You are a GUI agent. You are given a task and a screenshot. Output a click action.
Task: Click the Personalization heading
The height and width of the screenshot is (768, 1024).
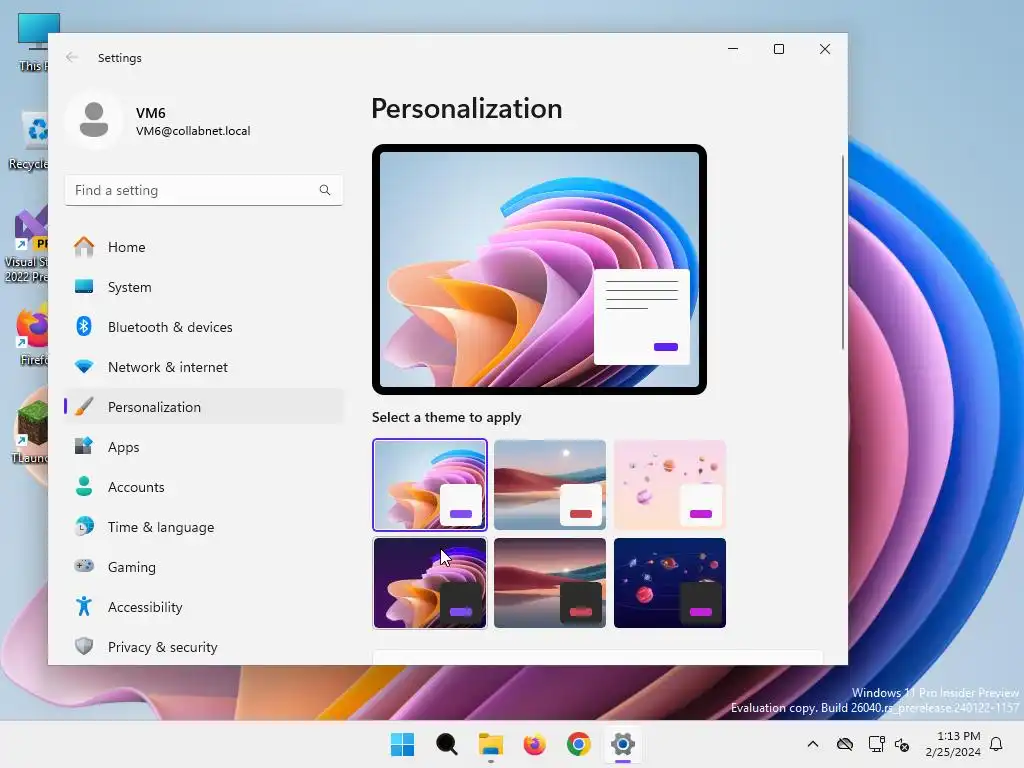(466, 108)
